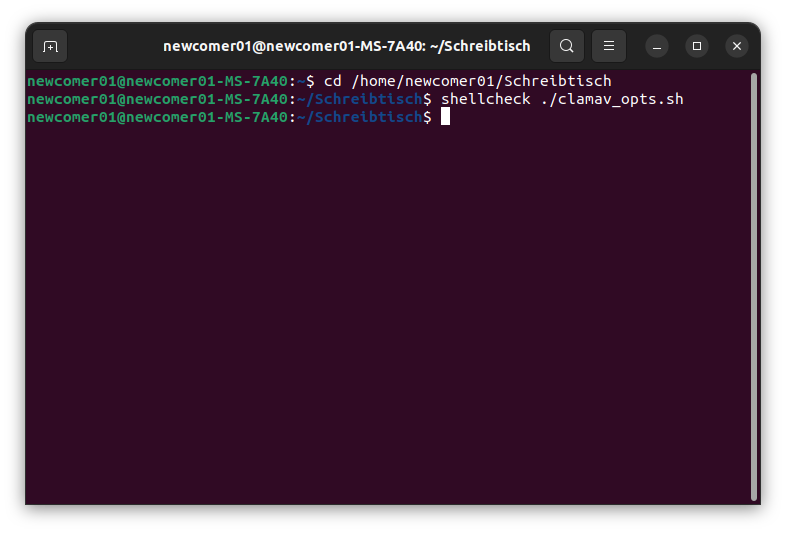Click the green username in the first prompt line
The height and width of the screenshot is (533, 786).
[157, 81]
